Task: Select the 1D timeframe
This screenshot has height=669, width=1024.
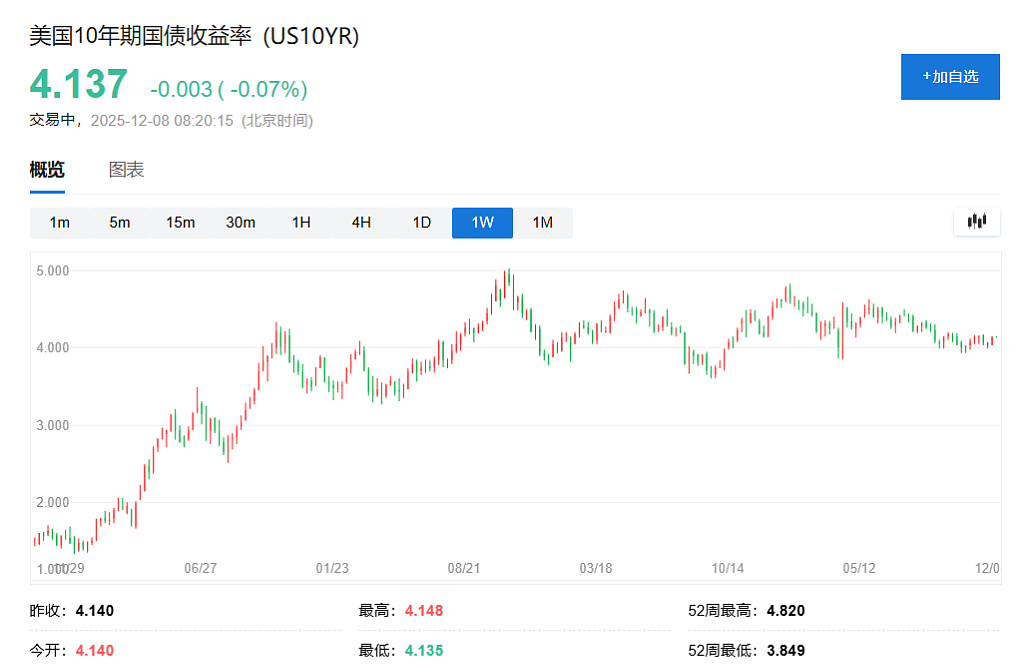Action: tap(422, 223)
